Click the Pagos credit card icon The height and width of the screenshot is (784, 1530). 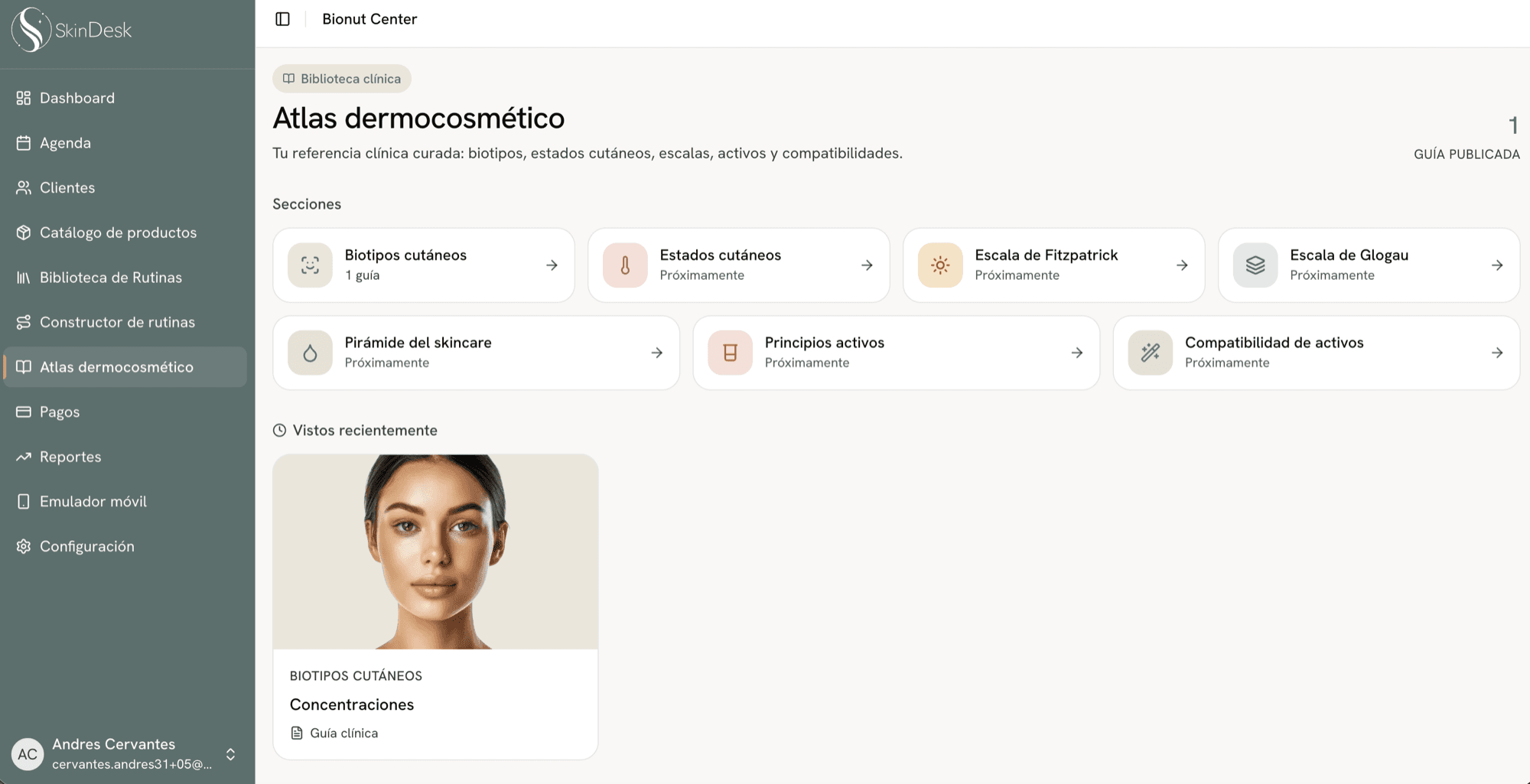pos(24,412)
